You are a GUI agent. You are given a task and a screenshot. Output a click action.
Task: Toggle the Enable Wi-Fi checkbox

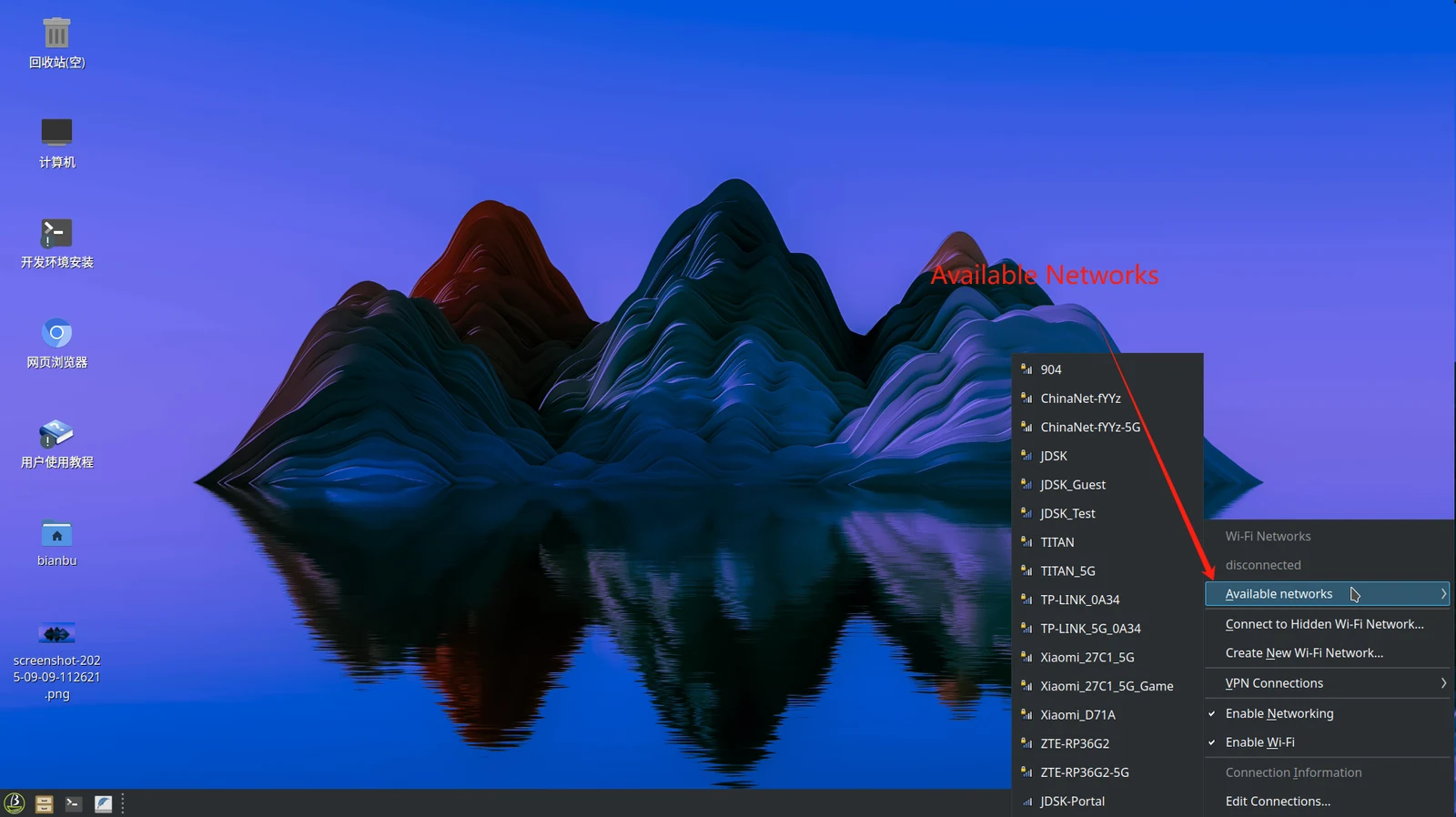(x=1212, y=742)
